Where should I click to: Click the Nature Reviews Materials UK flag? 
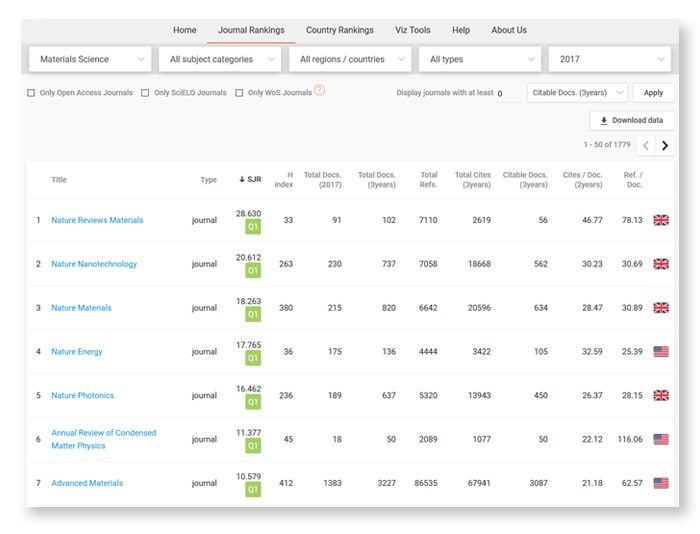click(661, 220)
